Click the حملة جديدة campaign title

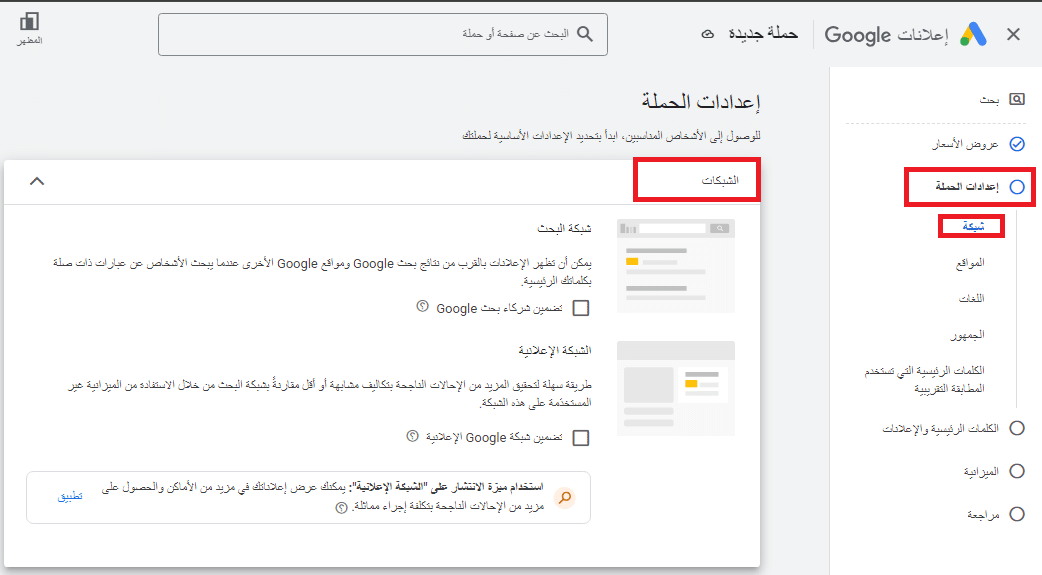pos(763,33)
